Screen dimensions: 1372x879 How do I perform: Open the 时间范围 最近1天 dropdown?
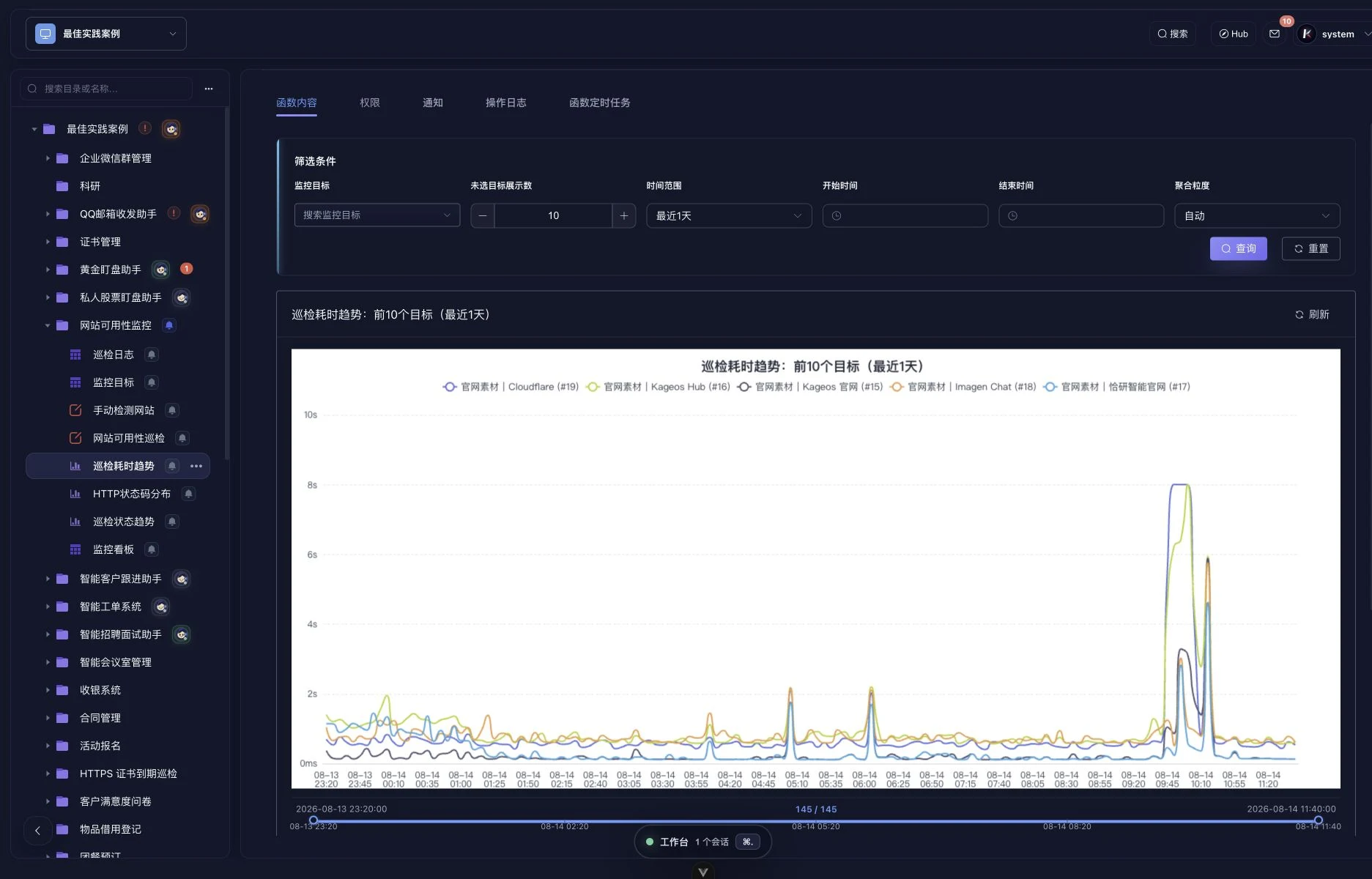pyautogui.click(x=729, y=215)
